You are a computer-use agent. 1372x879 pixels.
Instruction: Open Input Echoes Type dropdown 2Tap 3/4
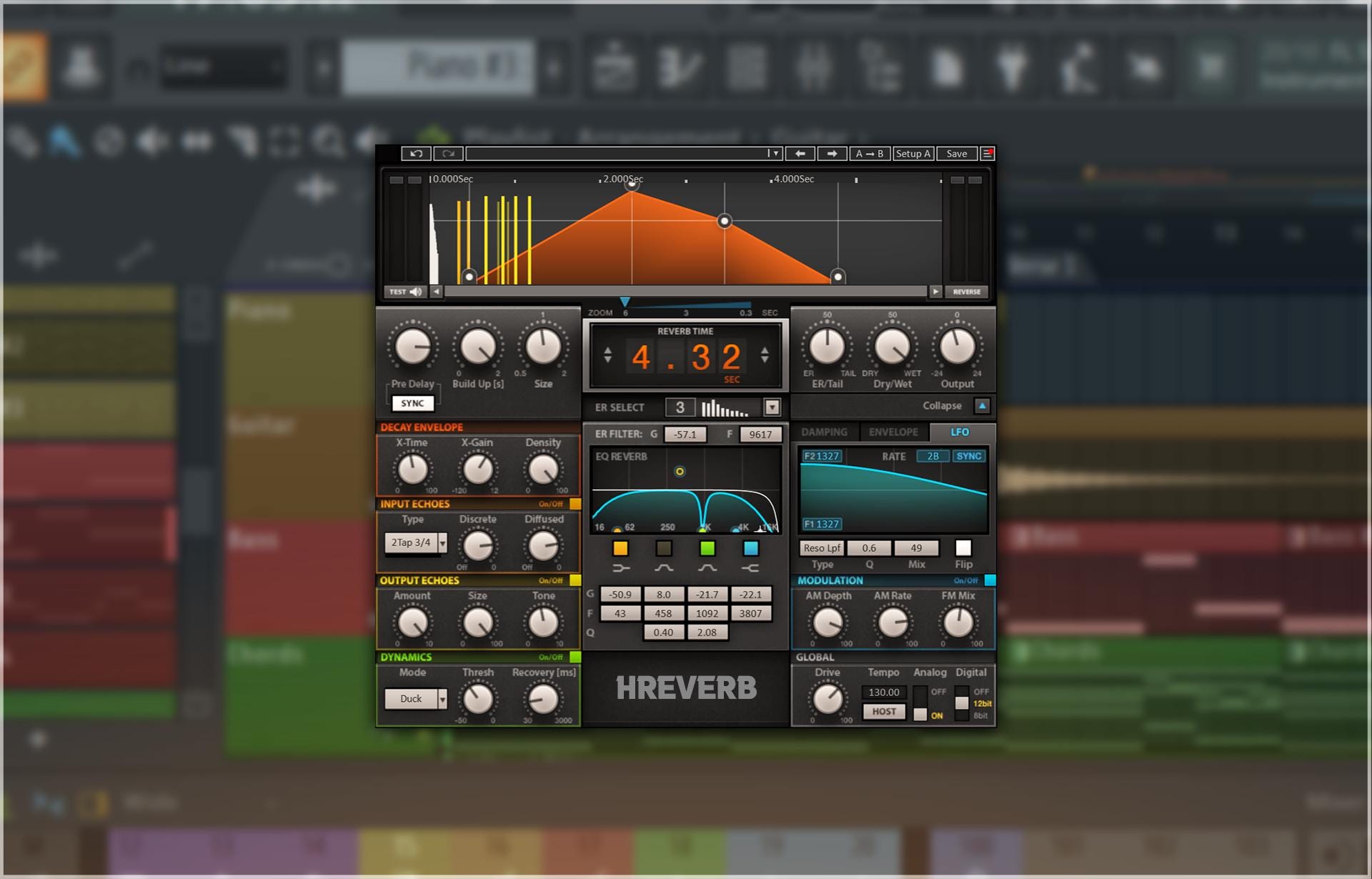point(416,542)
